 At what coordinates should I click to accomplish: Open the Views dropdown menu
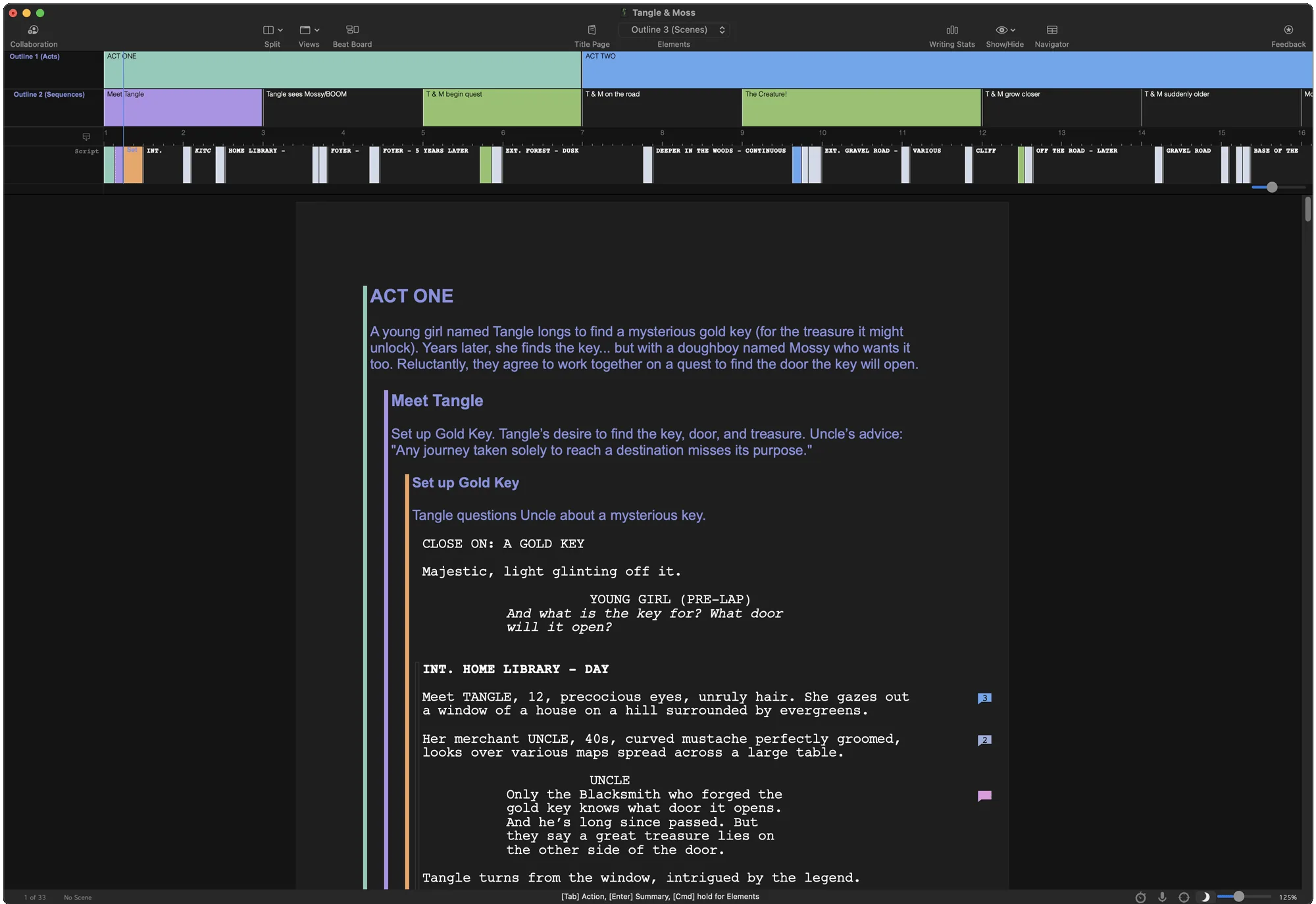pyautogui.click(x=309, y=36)
